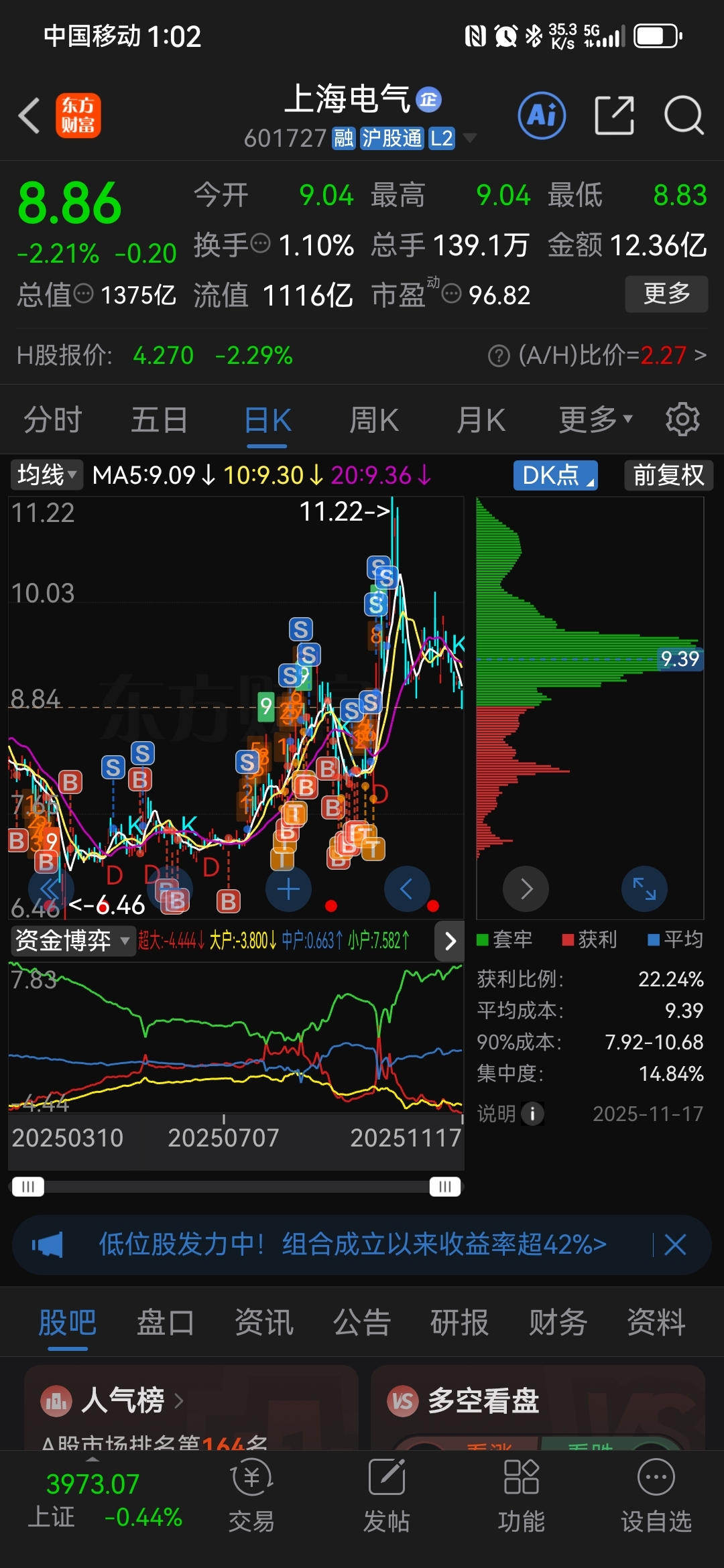Image resolution: width=724 pixels, height=1568 pixels.
Task: Tap the 9.39 average cost marker
Action: click(x=680, y=659)
